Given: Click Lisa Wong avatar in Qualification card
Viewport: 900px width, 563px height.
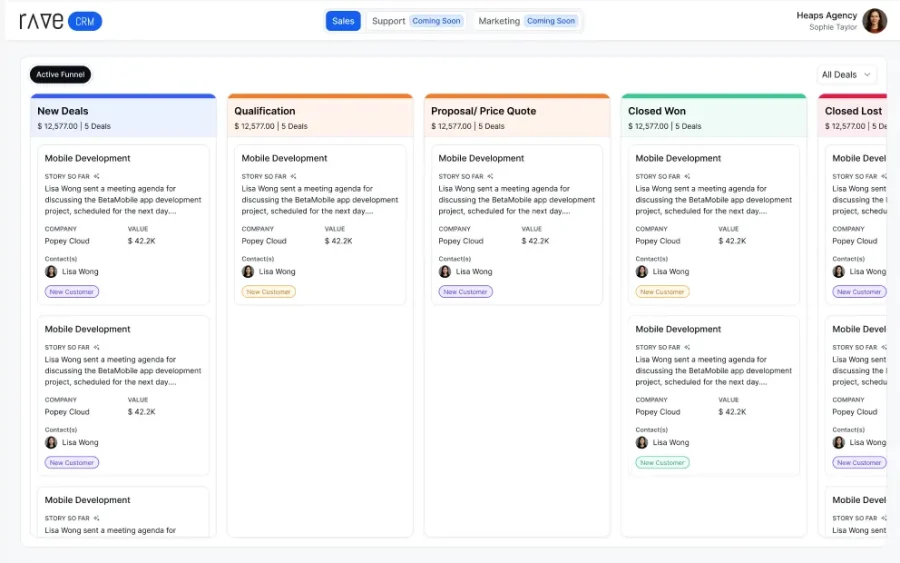Looking at the screenshot, I should click(248, 271).
